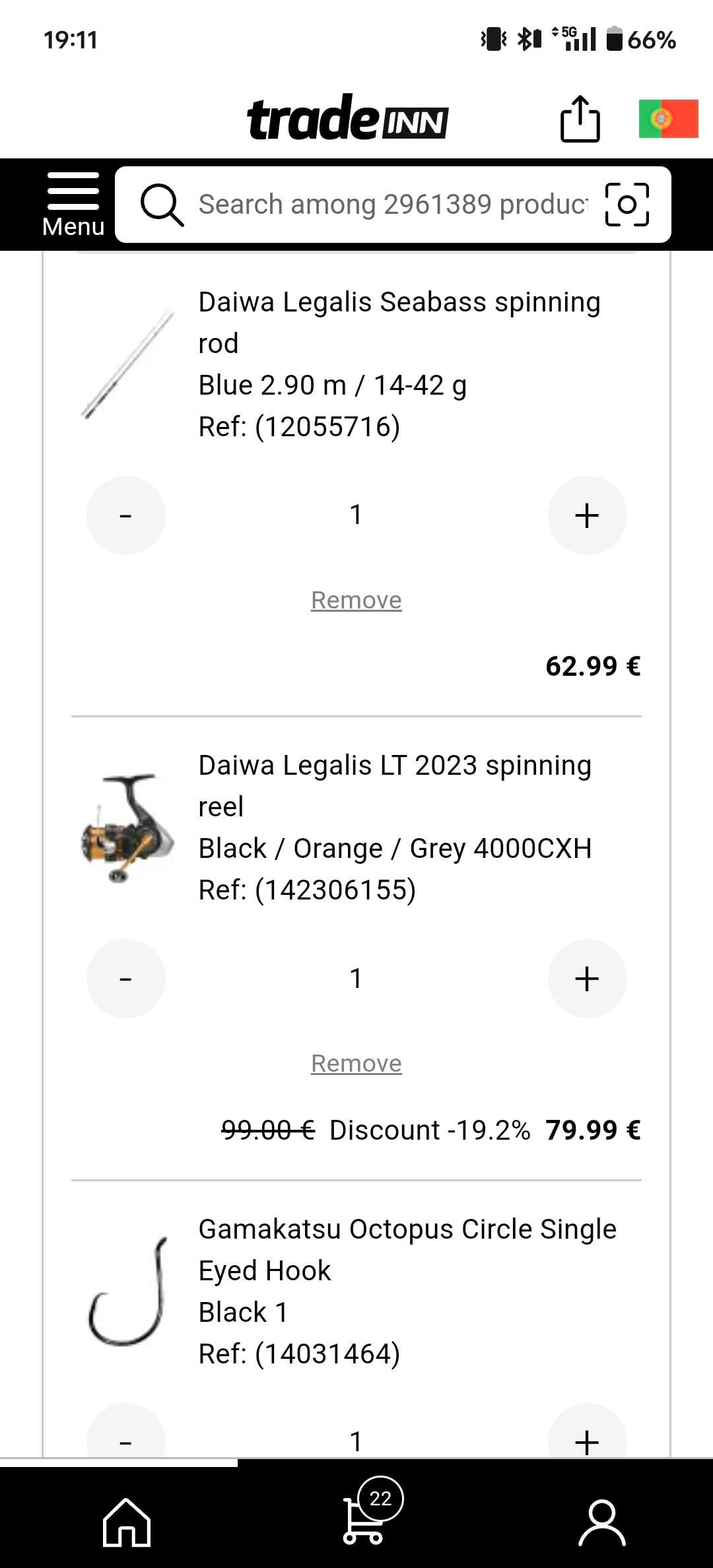Viewport: 713px width, 1568px height.
Task: Open the Portugal flag country selector
Action: click(x=668, y=119)
